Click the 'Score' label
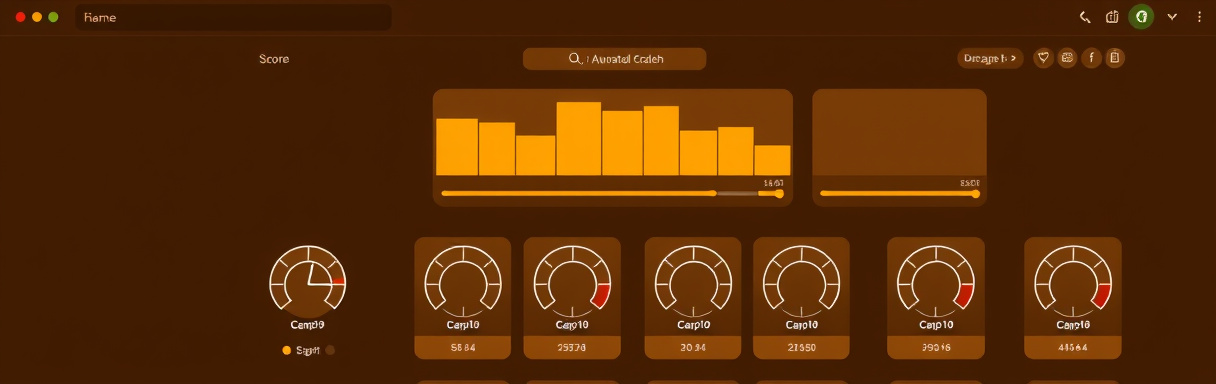 [274, 59]
